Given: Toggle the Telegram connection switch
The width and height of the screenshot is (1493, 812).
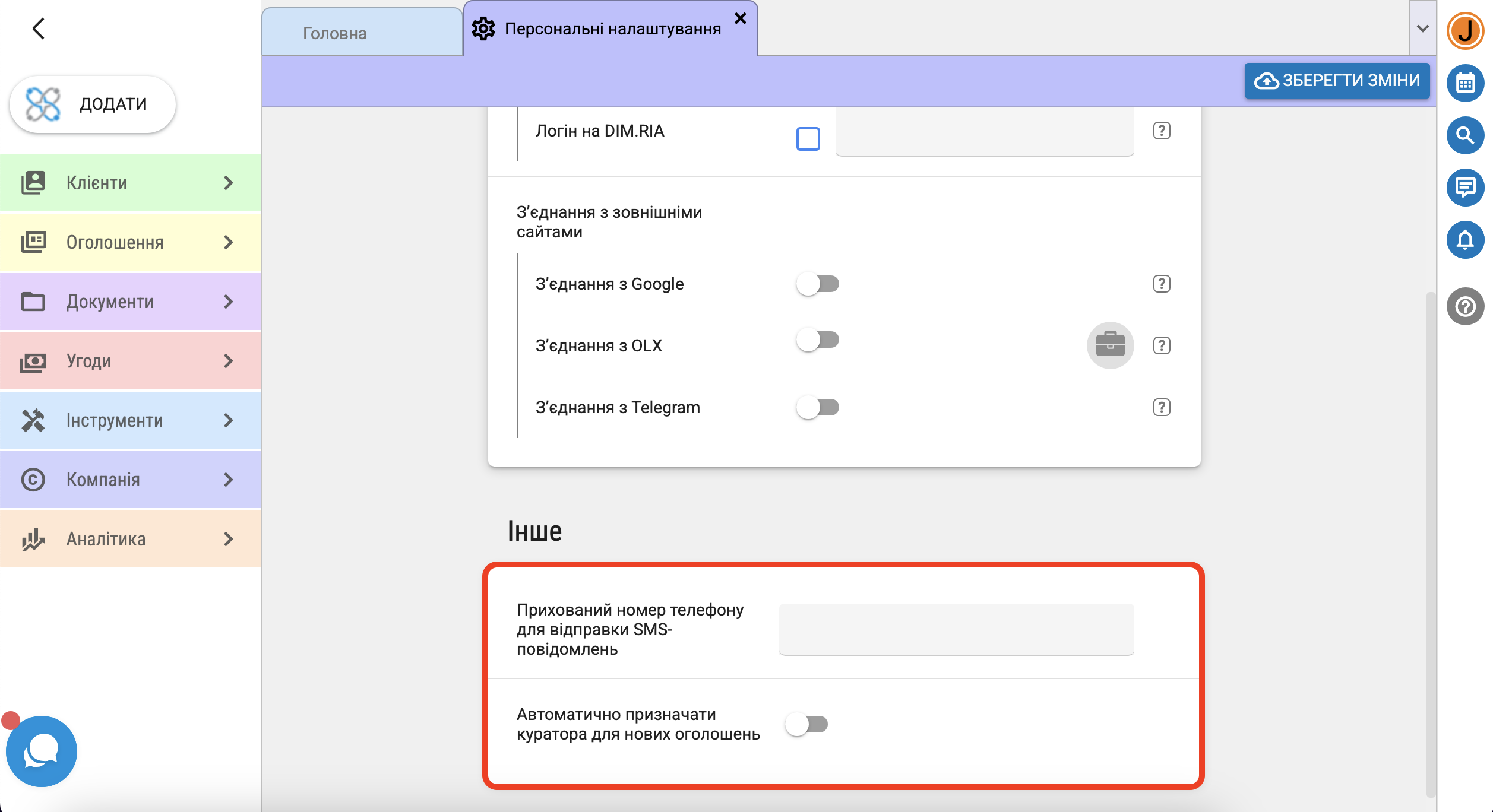Looking at the screenshot, I should [x=817, y=407].
